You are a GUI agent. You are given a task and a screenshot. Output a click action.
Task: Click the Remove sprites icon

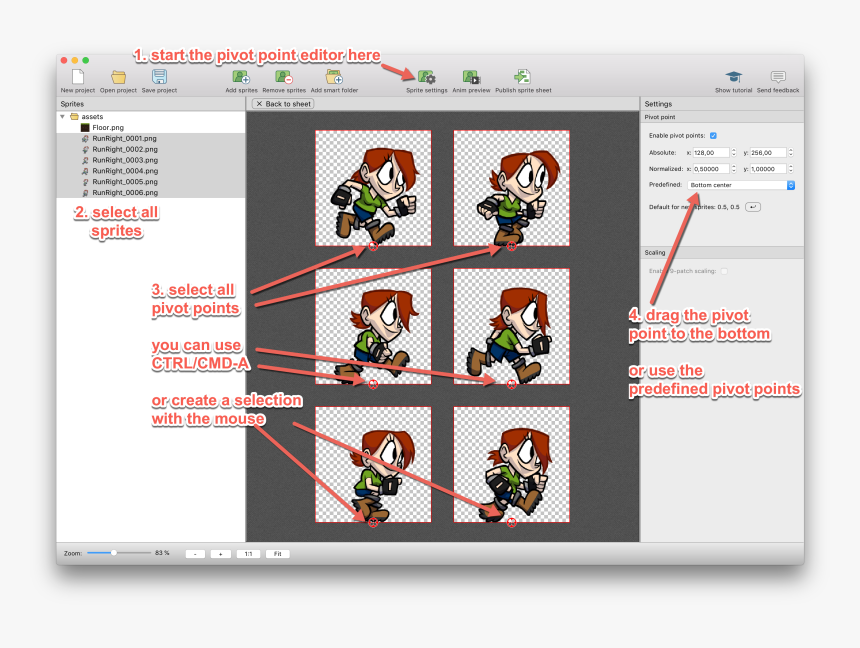tap(284, 77)
